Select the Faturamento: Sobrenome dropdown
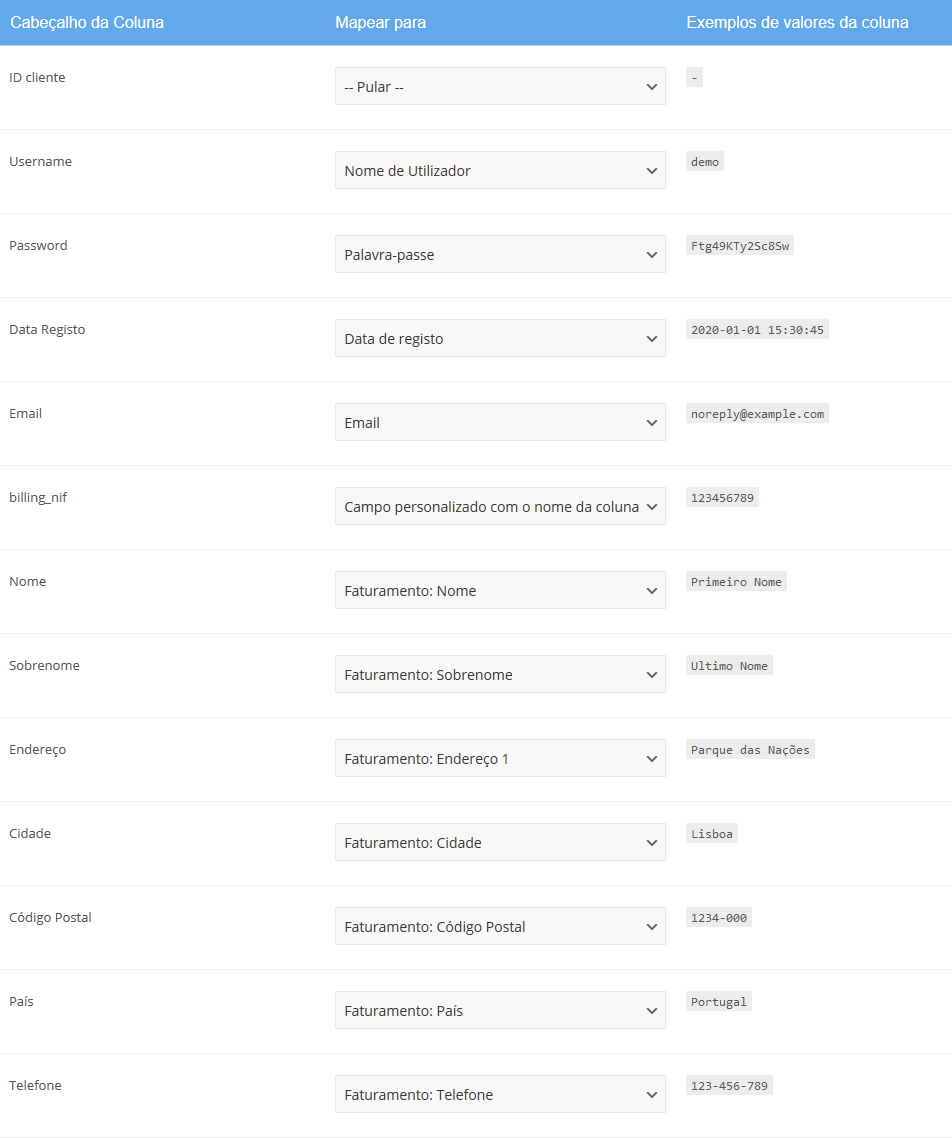 (500, 674)
